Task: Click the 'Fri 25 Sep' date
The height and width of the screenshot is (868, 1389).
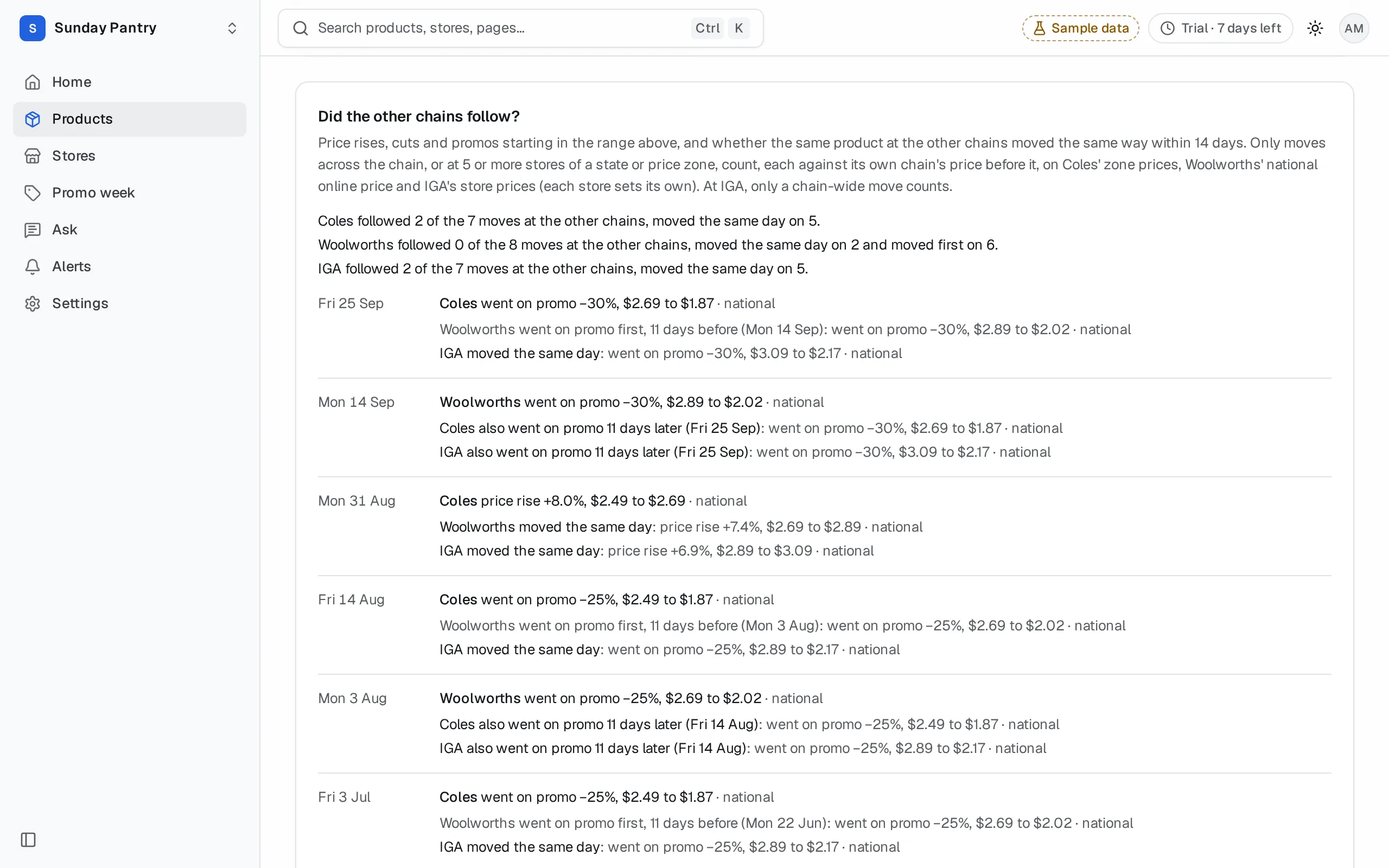Action: [351, 304]
